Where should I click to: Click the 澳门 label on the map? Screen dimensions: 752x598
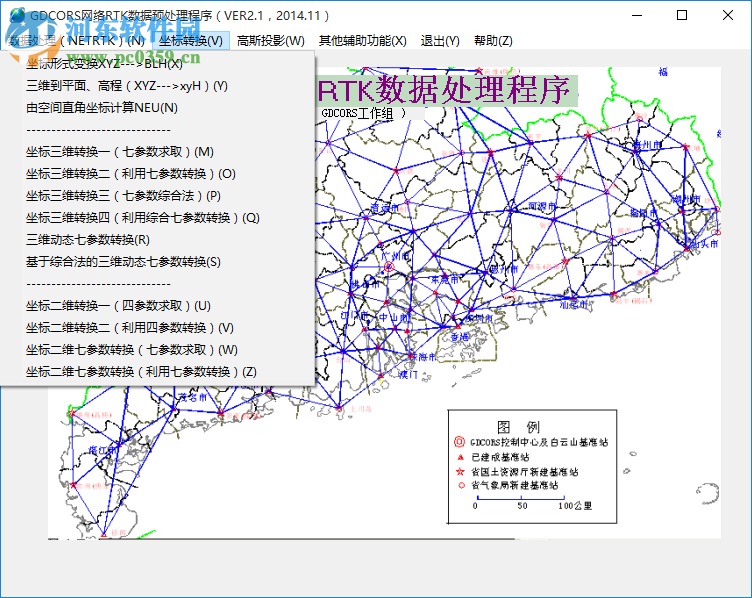[408, 375]
